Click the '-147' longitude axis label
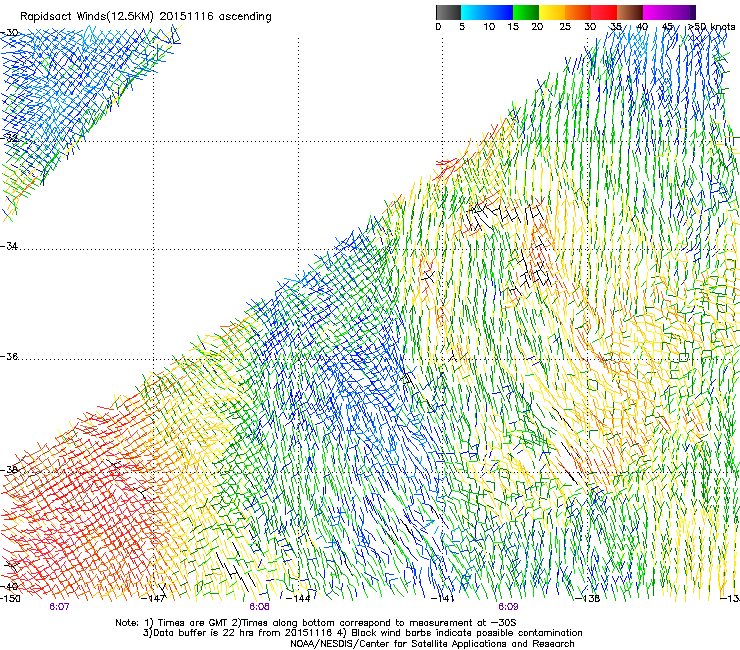The width and height of the screenshot is (740, 650). pyautogui.click(x=154, y=599)
